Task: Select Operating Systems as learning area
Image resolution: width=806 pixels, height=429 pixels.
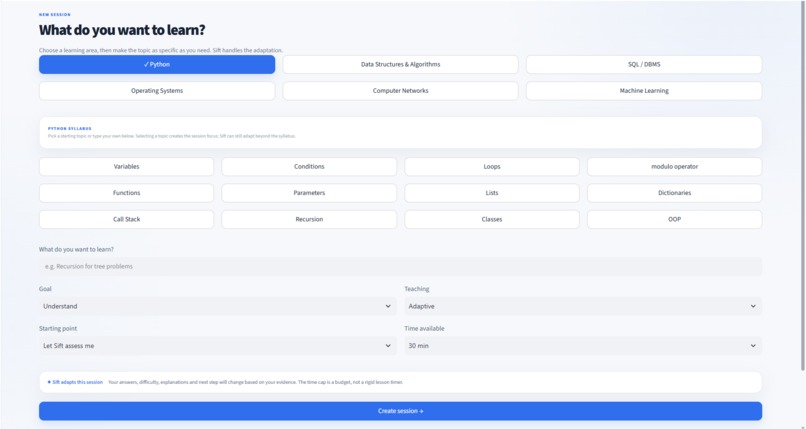Action: coord(157,91)
